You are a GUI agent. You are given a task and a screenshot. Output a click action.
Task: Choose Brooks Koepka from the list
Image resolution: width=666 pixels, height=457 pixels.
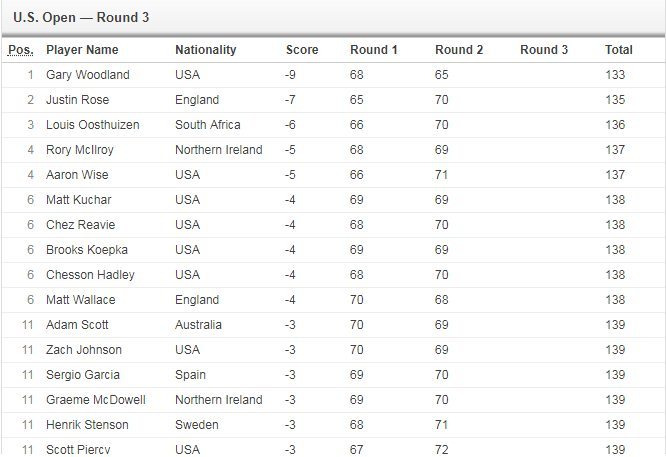87,250
